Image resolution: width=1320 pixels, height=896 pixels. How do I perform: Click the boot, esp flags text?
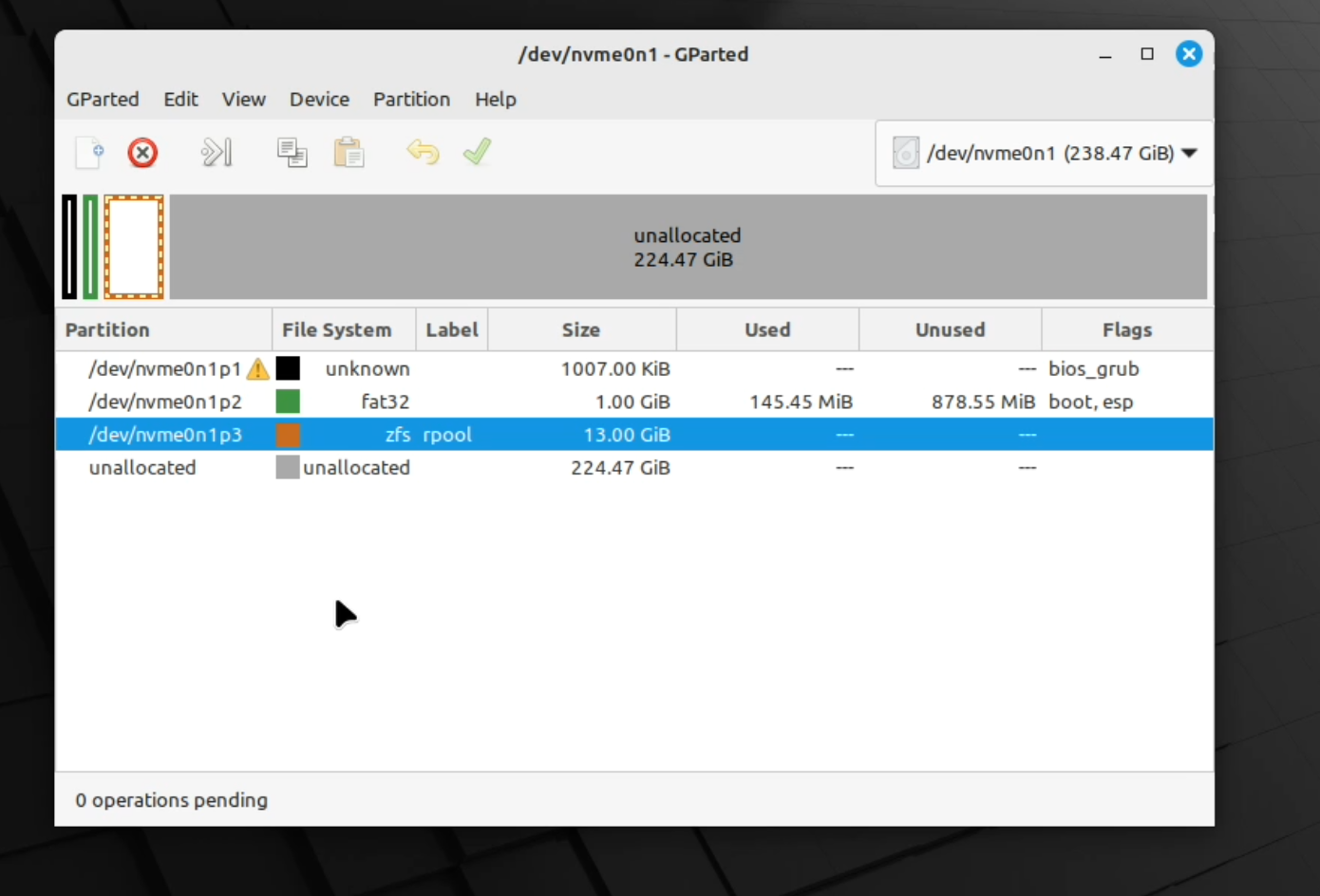click(x=1090, y=401)
